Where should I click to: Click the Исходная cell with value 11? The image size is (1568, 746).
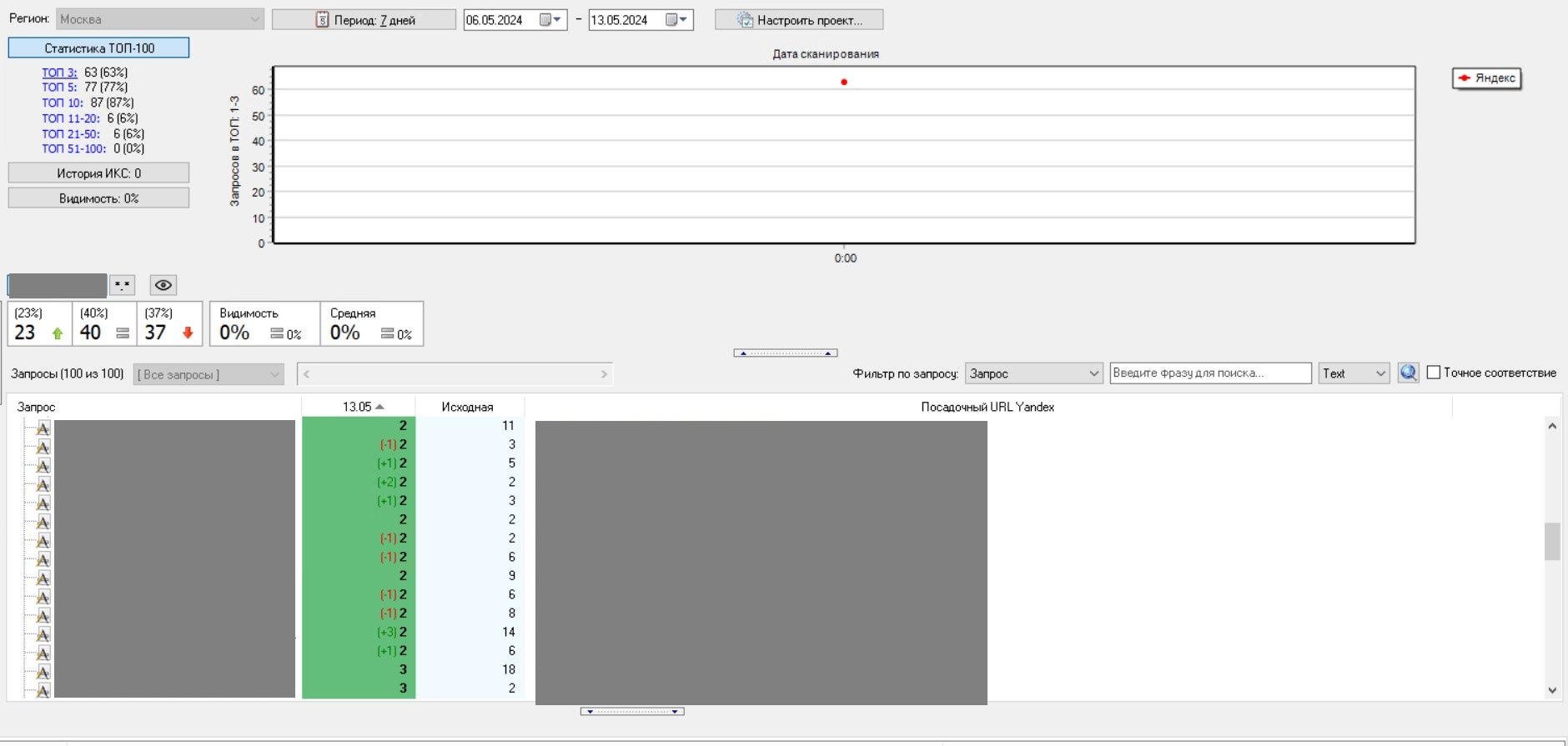(470, 426)
